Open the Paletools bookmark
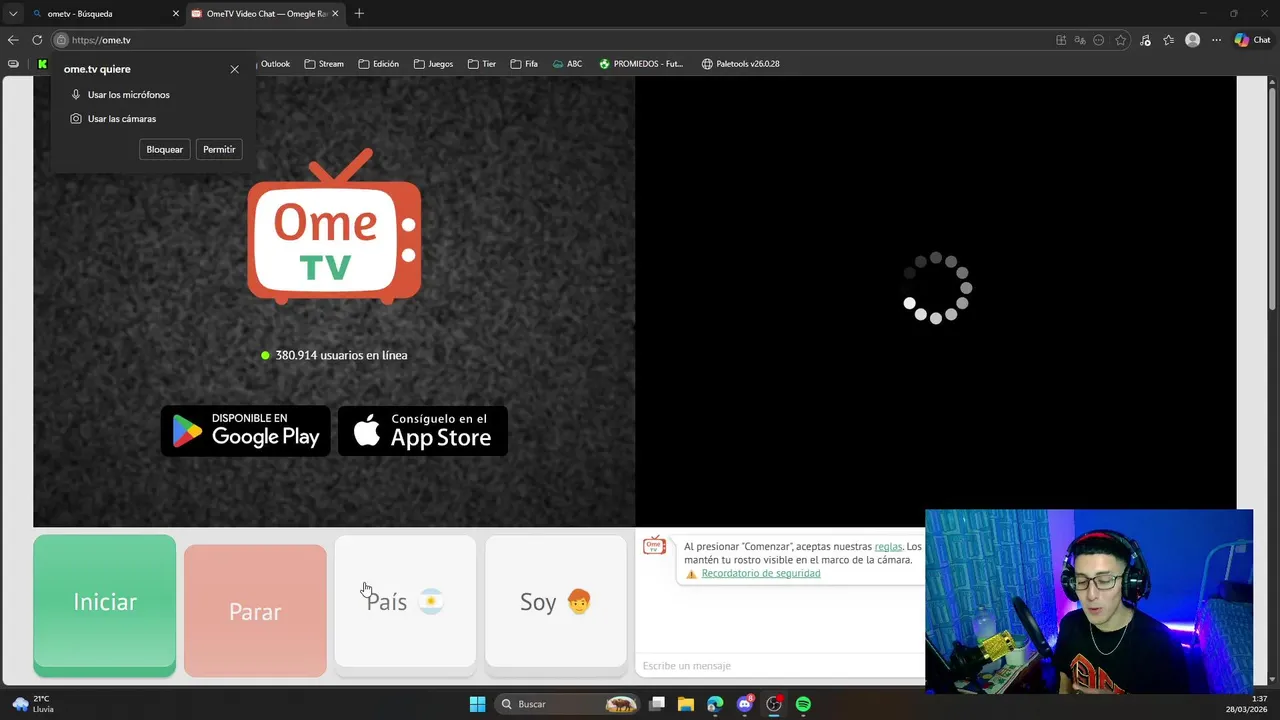 (x=740, y=64)
